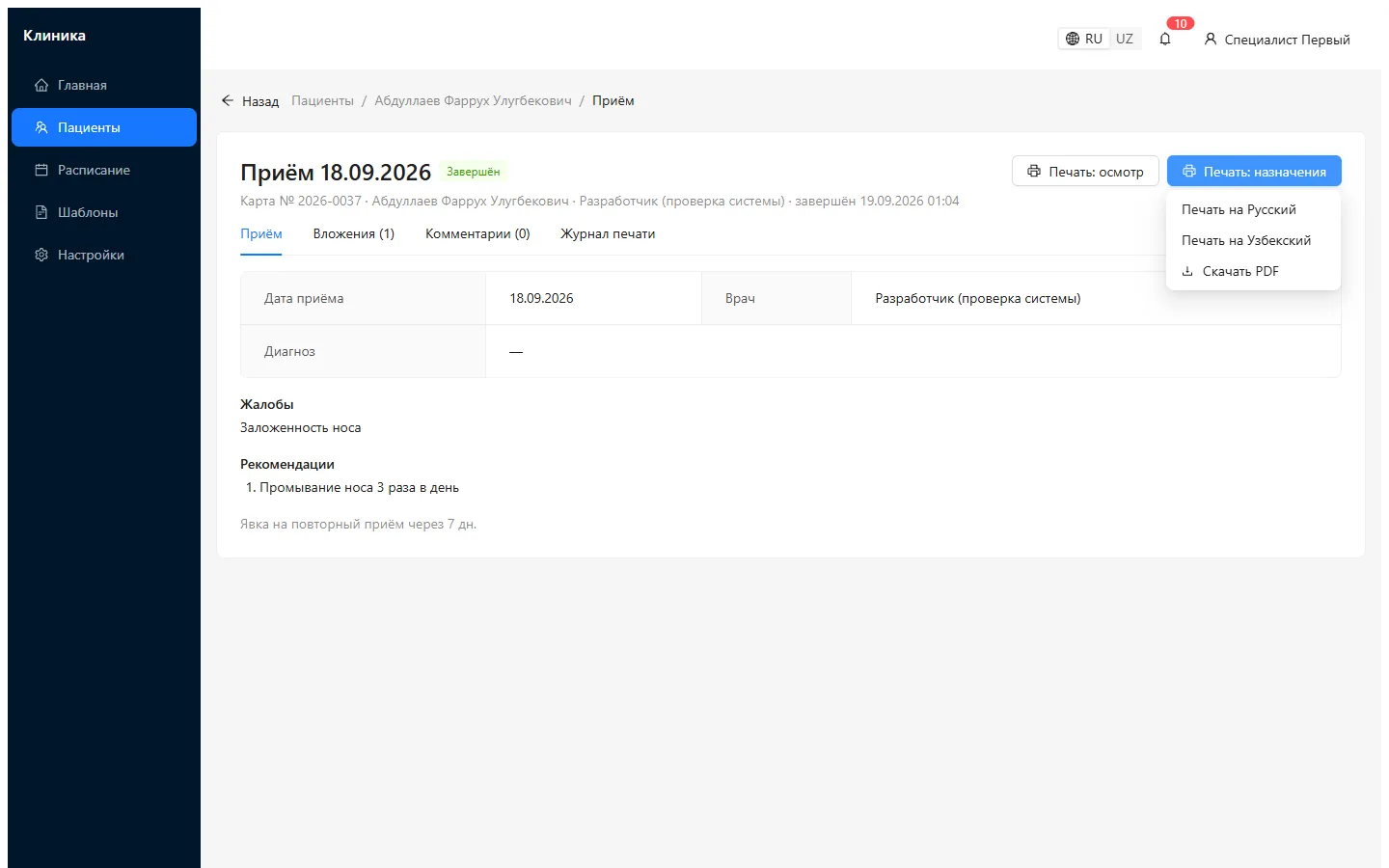Click the notification bell icon
Viewport: 1389px width, 868px height.
(x=1165, y=40)
